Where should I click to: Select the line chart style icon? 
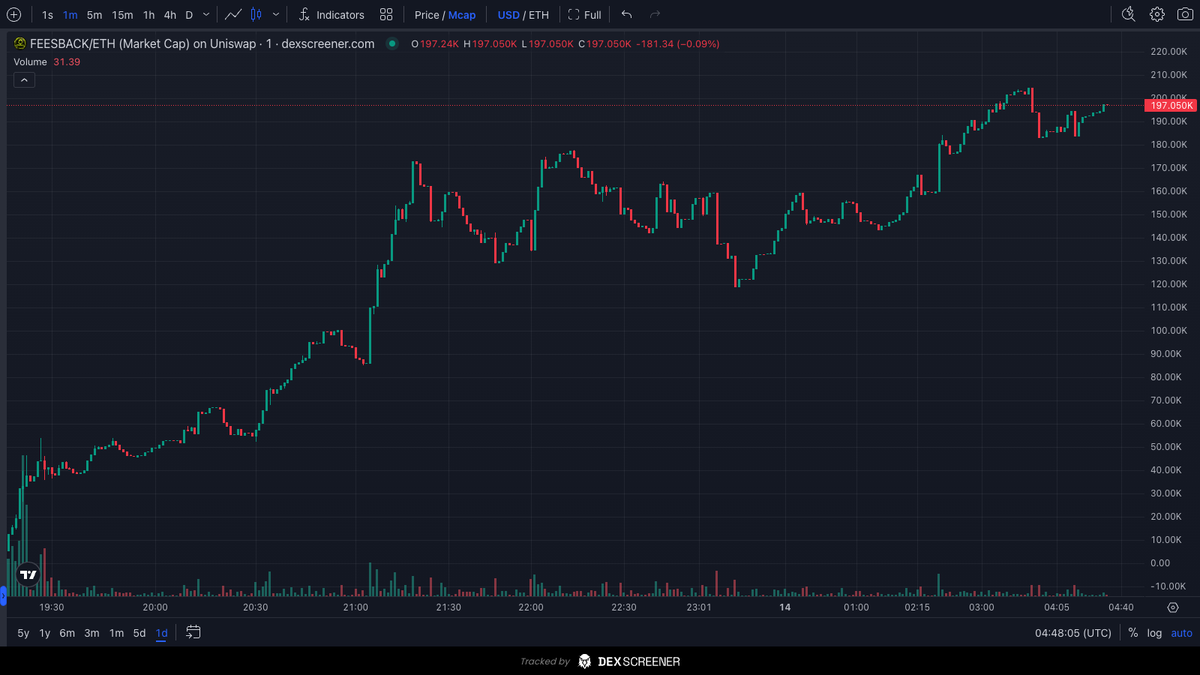click(x=233, y=15)
